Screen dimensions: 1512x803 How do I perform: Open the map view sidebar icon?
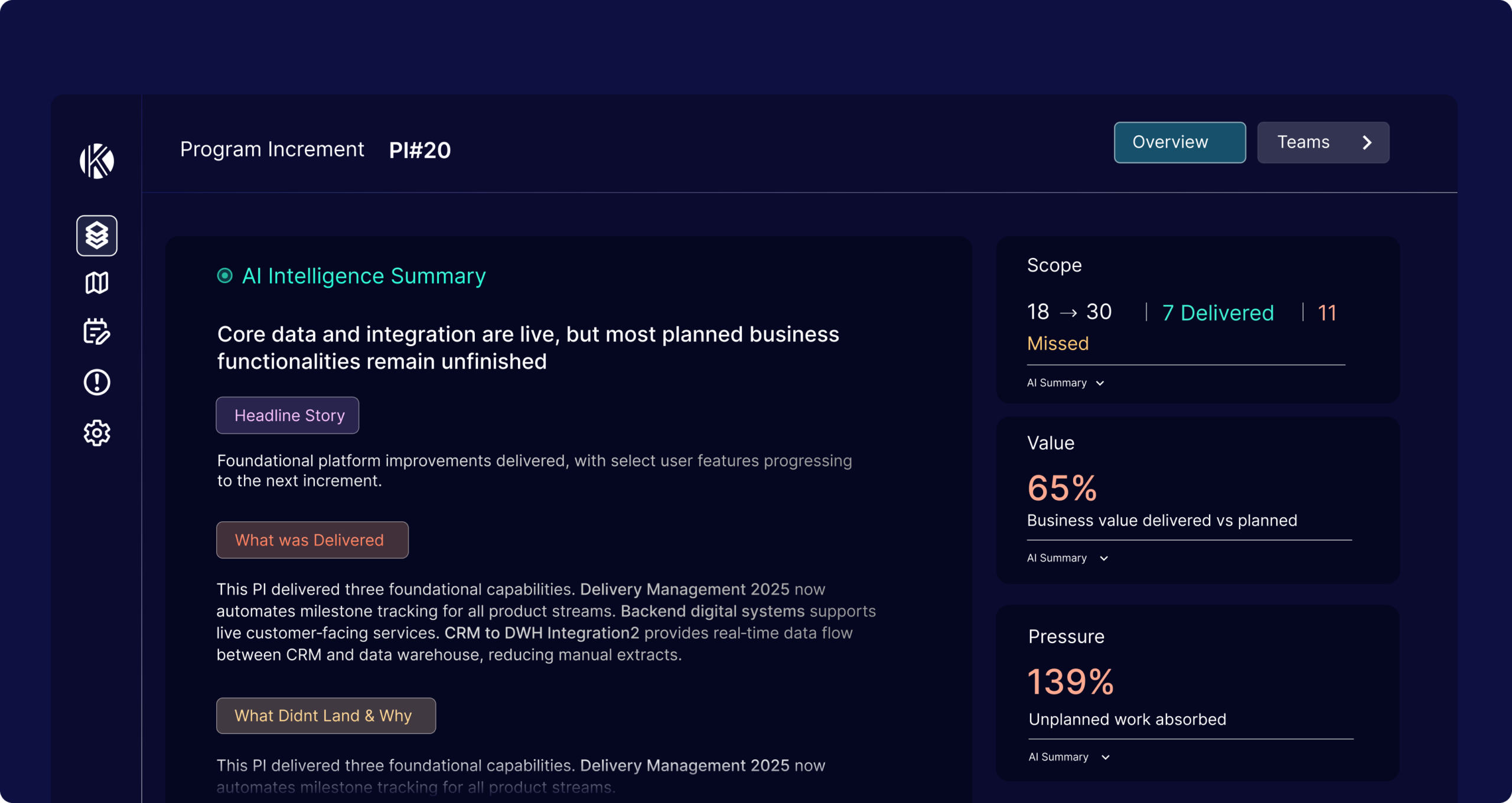click(x=97, y=283)
